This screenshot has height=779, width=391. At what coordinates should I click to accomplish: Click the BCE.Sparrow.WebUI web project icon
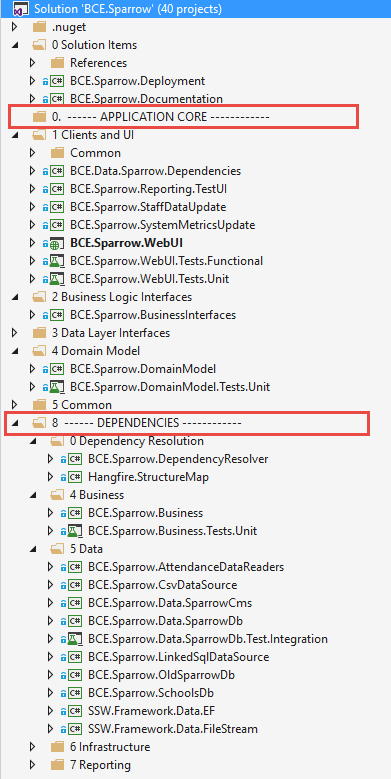click(57, 243)
